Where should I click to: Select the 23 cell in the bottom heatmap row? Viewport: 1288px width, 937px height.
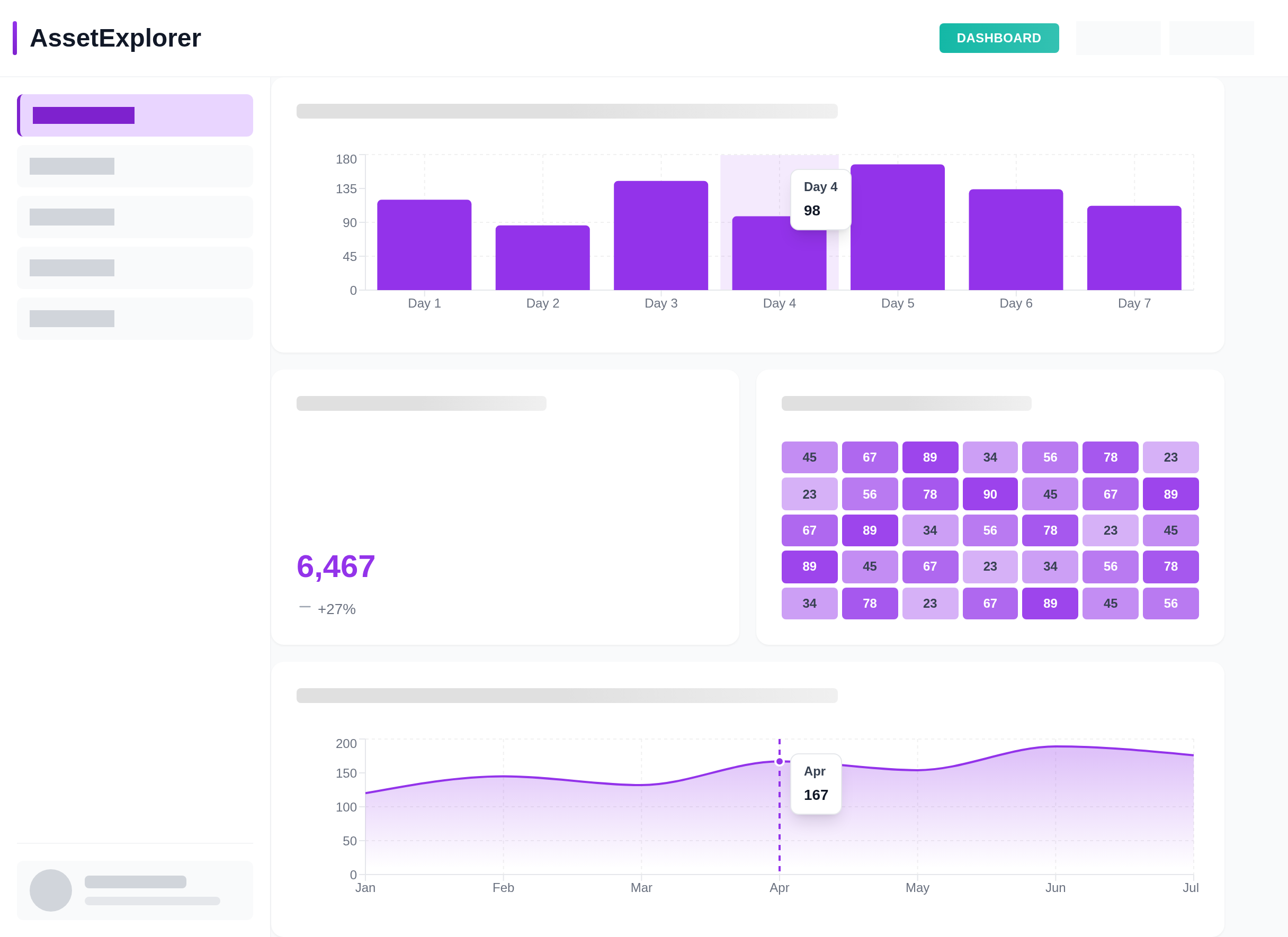929,603
